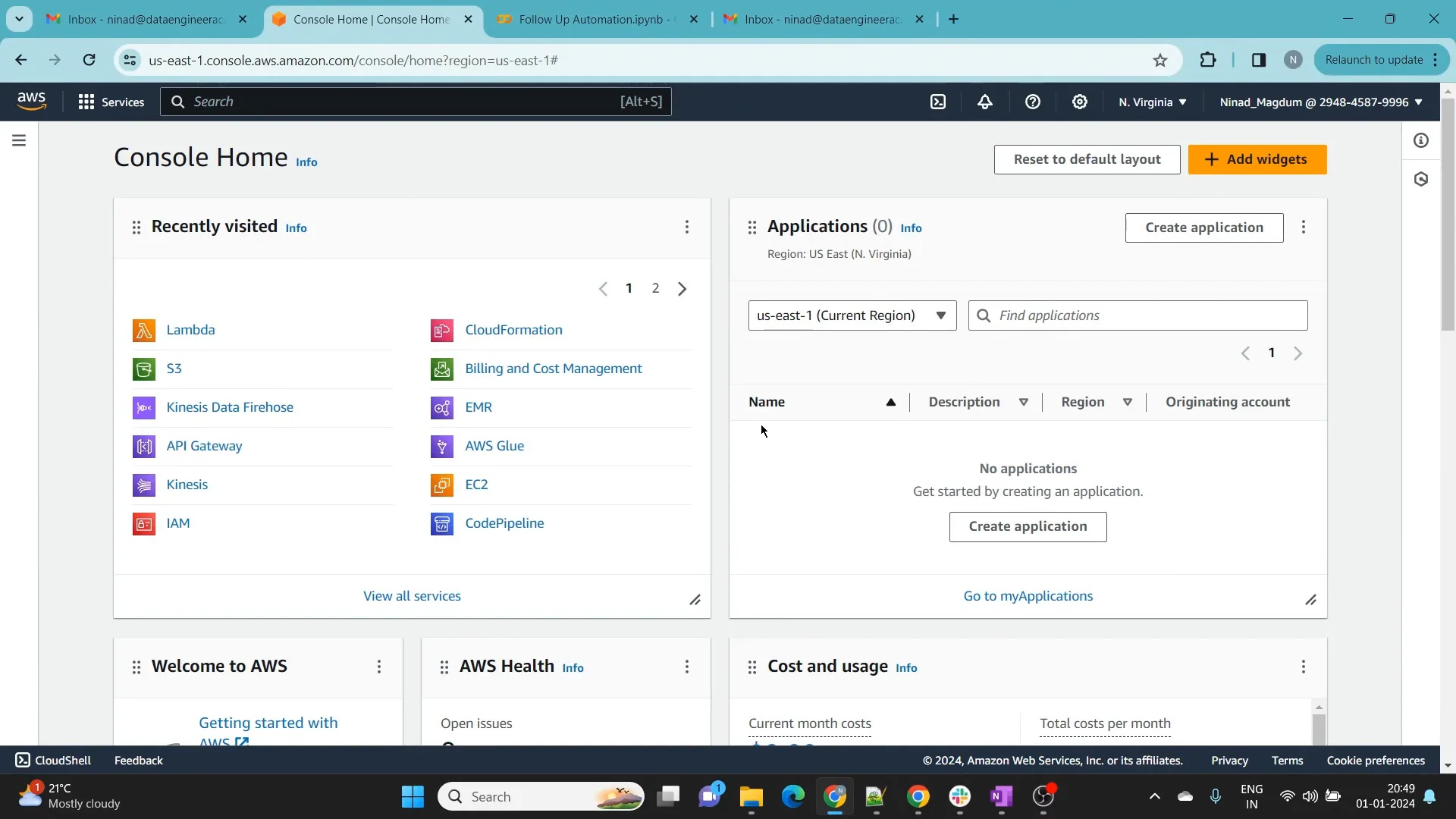Open Go to myApplications link

[x=1028, y=596]
